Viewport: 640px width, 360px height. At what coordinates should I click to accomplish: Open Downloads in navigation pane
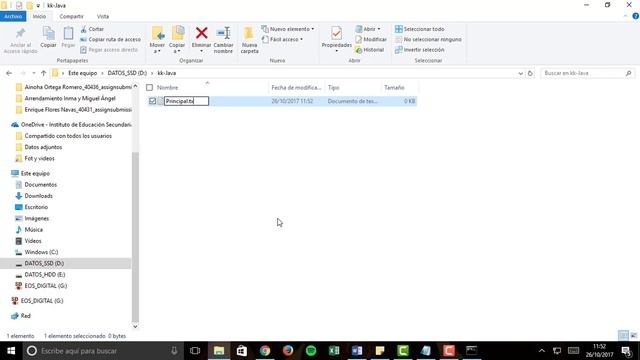coord(38,196)
